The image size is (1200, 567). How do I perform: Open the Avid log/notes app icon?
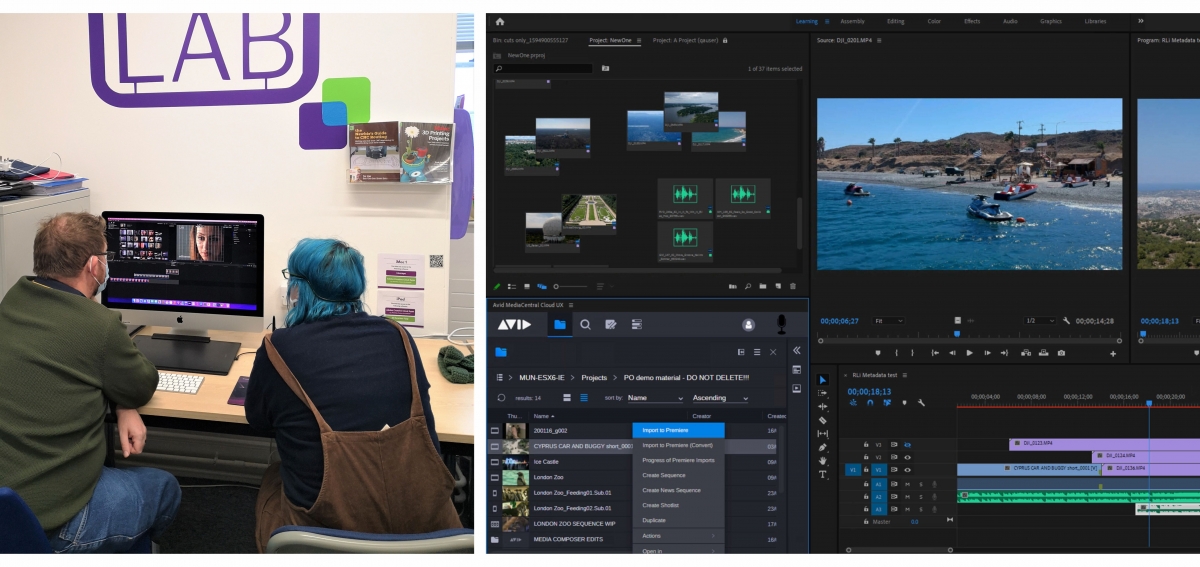point(611,324)
